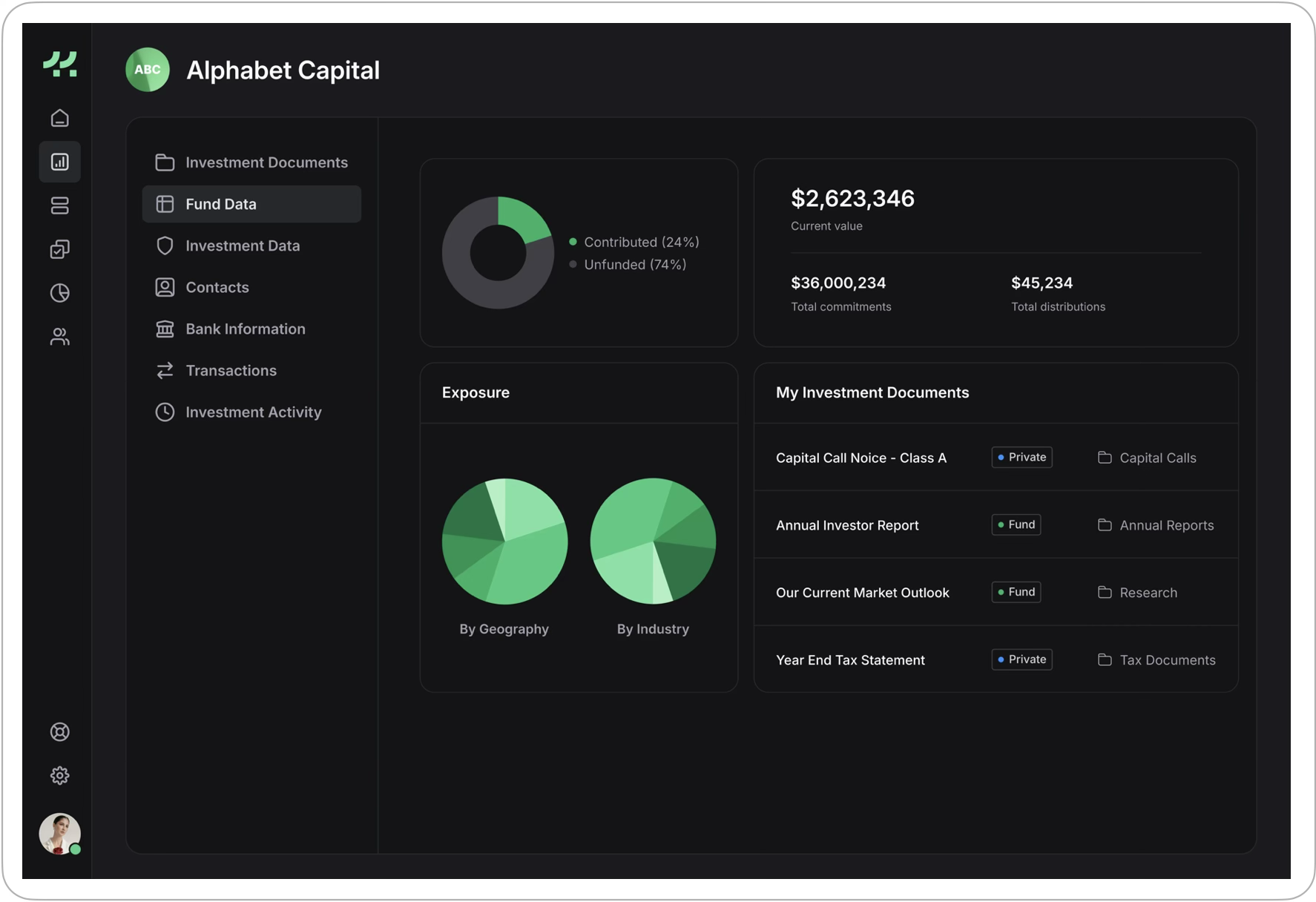
Task: Open the Annual Investor Report document
Action: coord(847,524)
